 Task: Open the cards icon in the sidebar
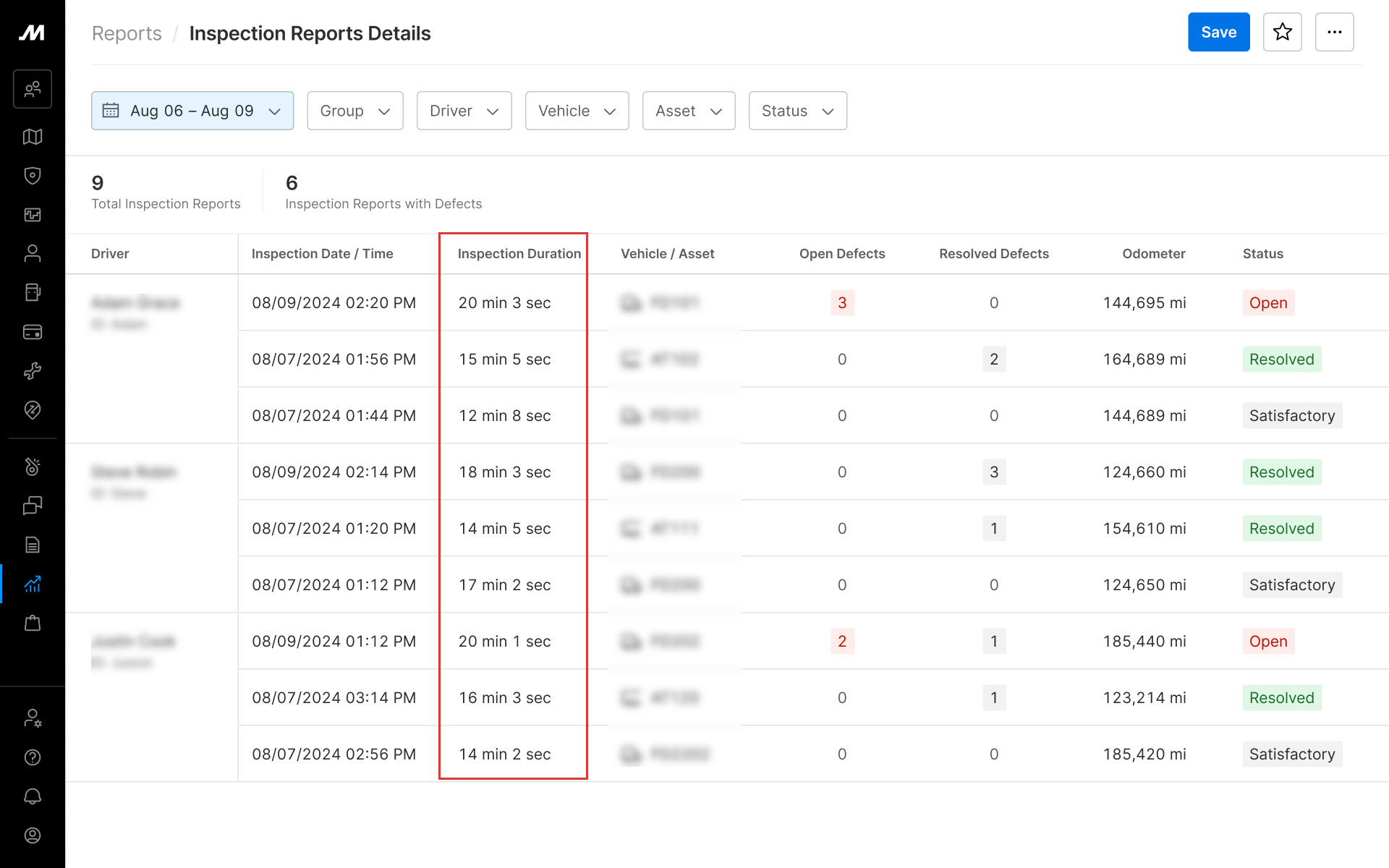click(33, 332)
